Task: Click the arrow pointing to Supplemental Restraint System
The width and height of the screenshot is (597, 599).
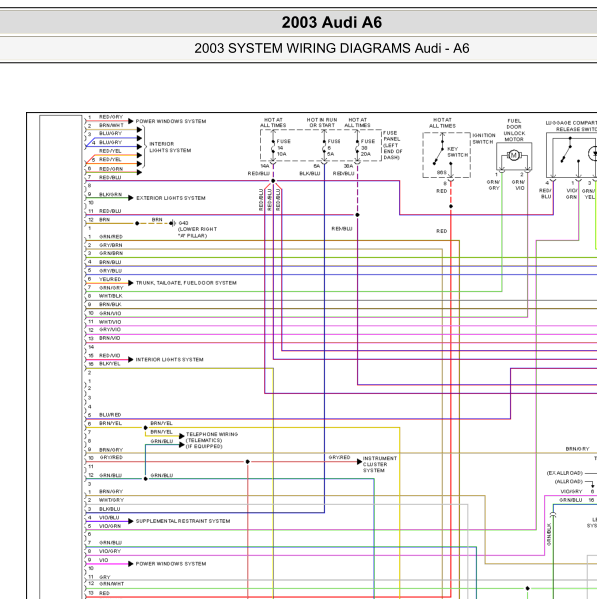Action: (131, 521)
